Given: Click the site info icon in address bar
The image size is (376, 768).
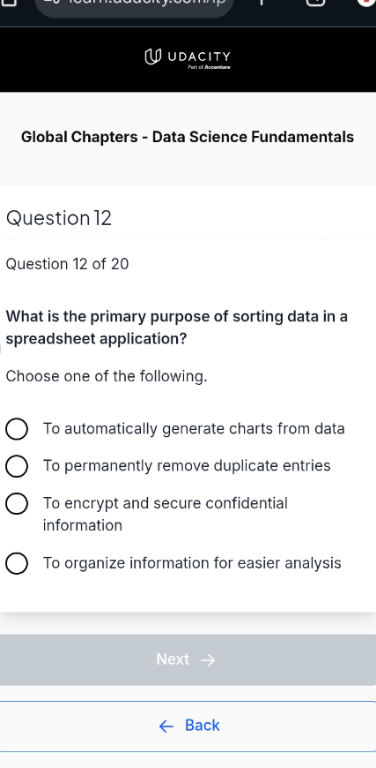Looking at the screenshot, I should 53,2.
